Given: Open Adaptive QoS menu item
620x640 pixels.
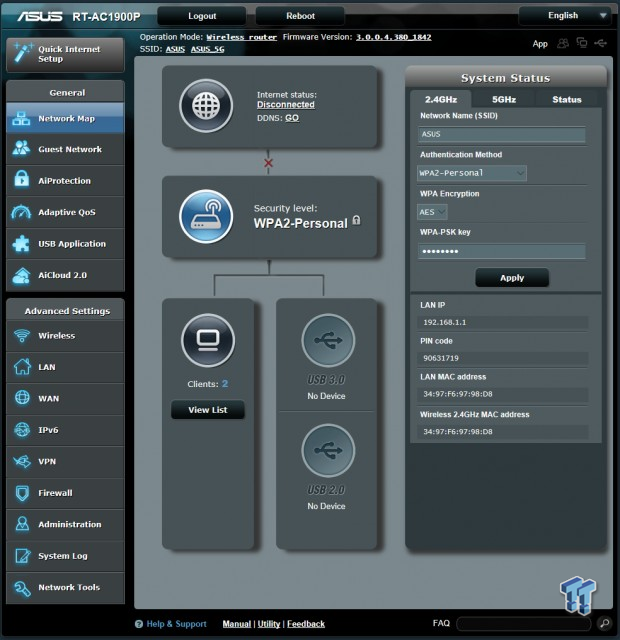Looking at the screenshot, I should pyautogui.click(x=65, y=212).
